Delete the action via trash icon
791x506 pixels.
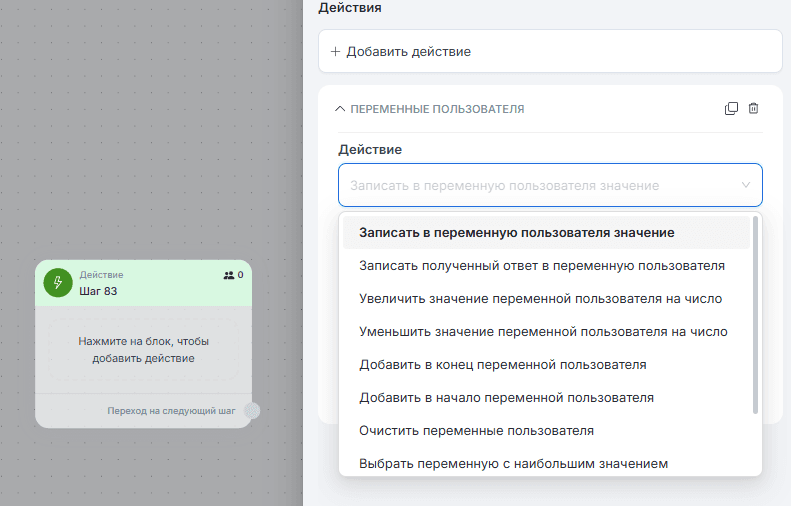tap(753, 108)
